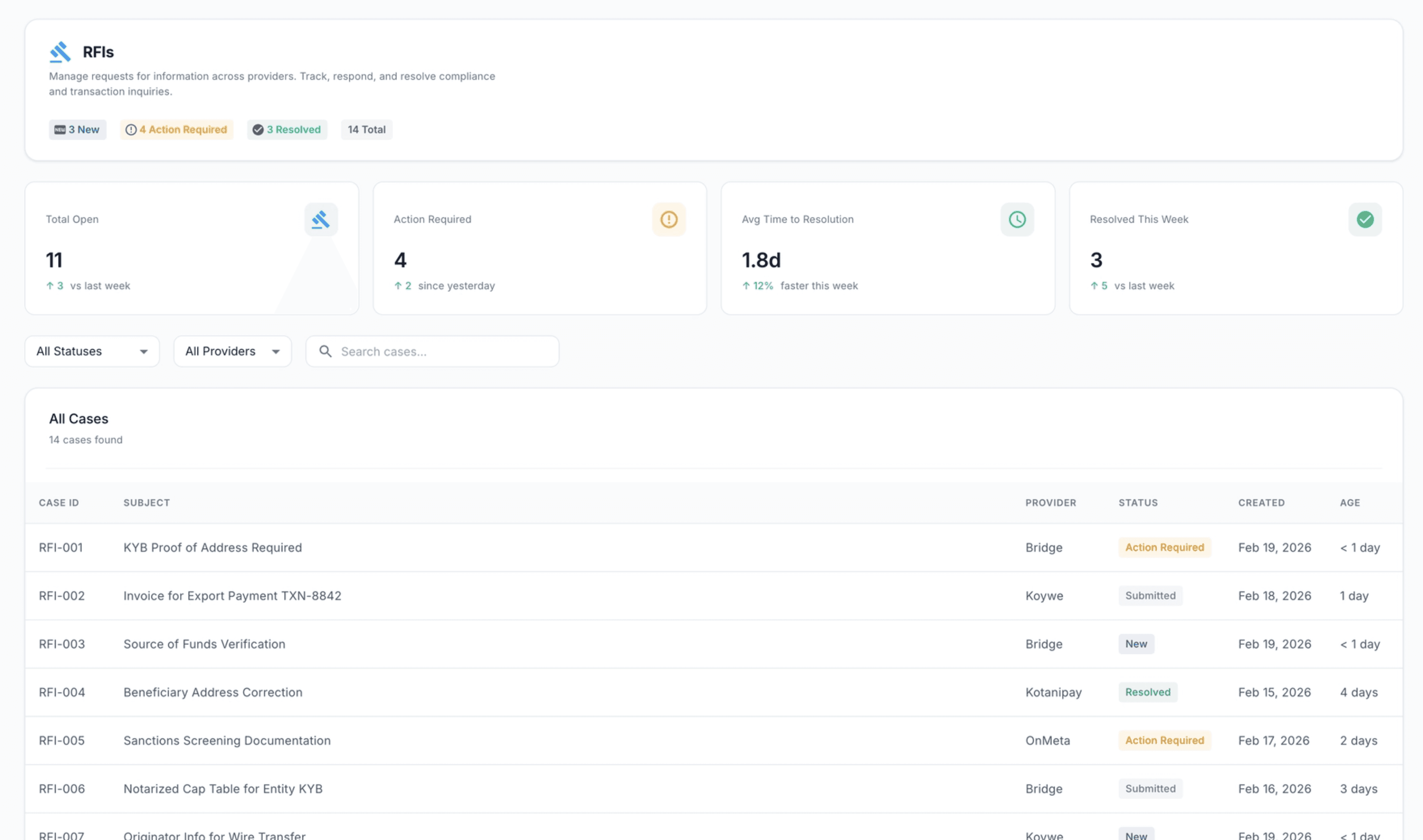Click the RFIs gavel logo icon
This screenshot has height=840, width=1423.
click(60, 51)
